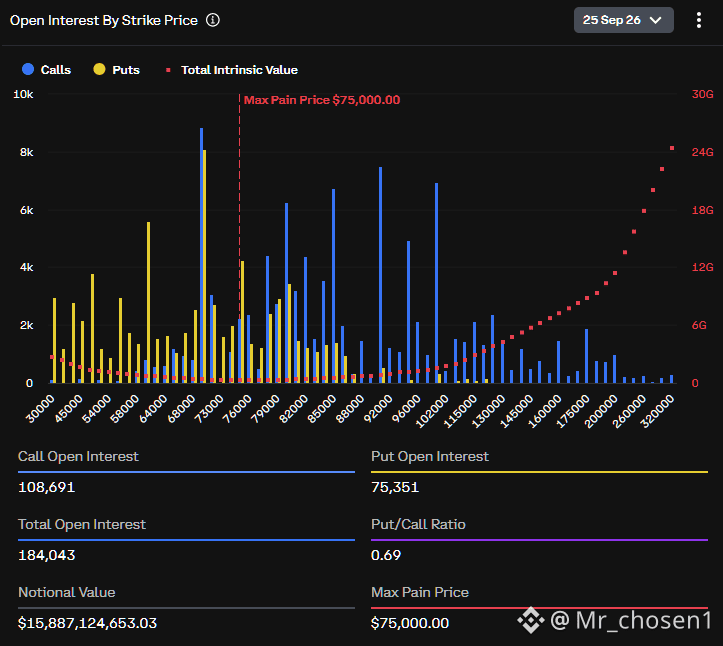Viewport: 723px width, 646px height.
Task: Click the tall yellow puts bar near 64000
Action: [148, 302]
